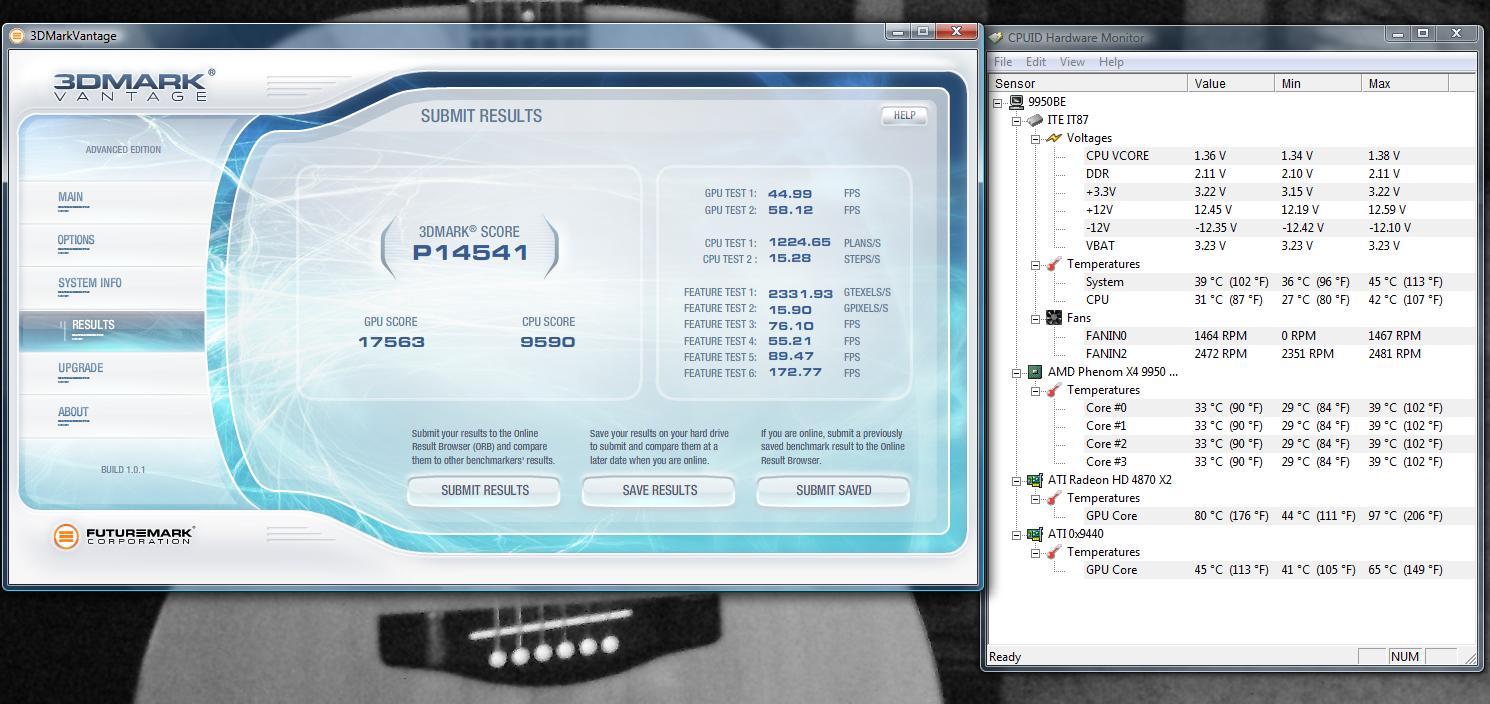Collapse the Fans node
Screen dimensions: 1490x704
[x=1035, y=318]
